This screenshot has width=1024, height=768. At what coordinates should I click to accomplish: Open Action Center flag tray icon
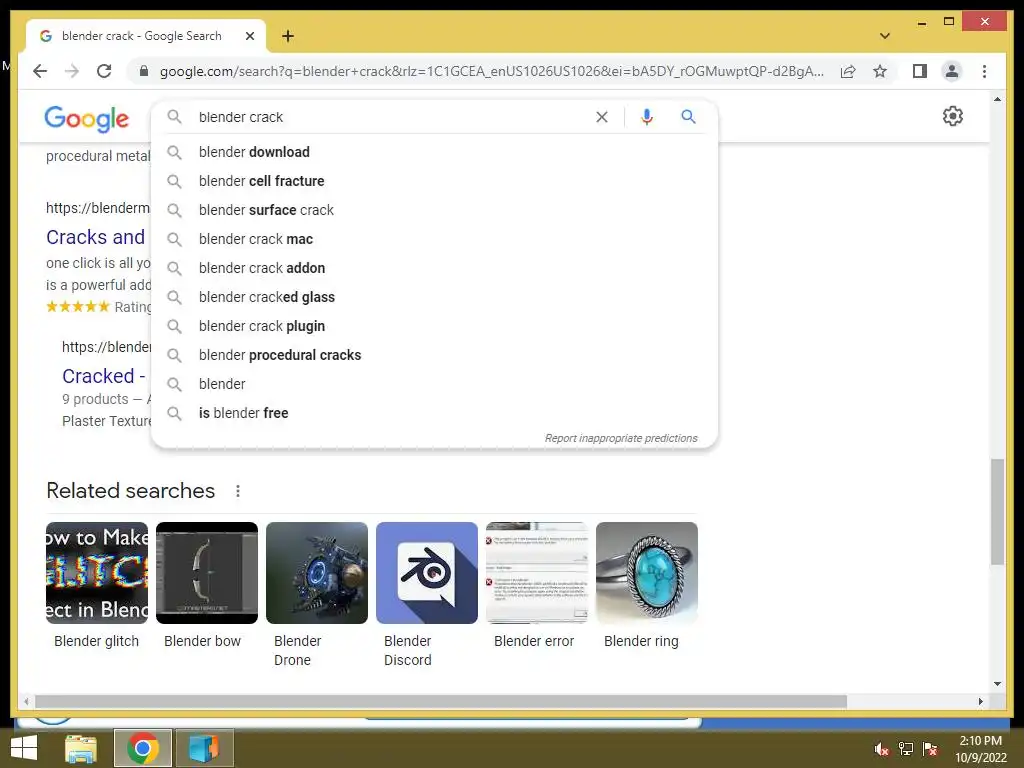[930, 749]
